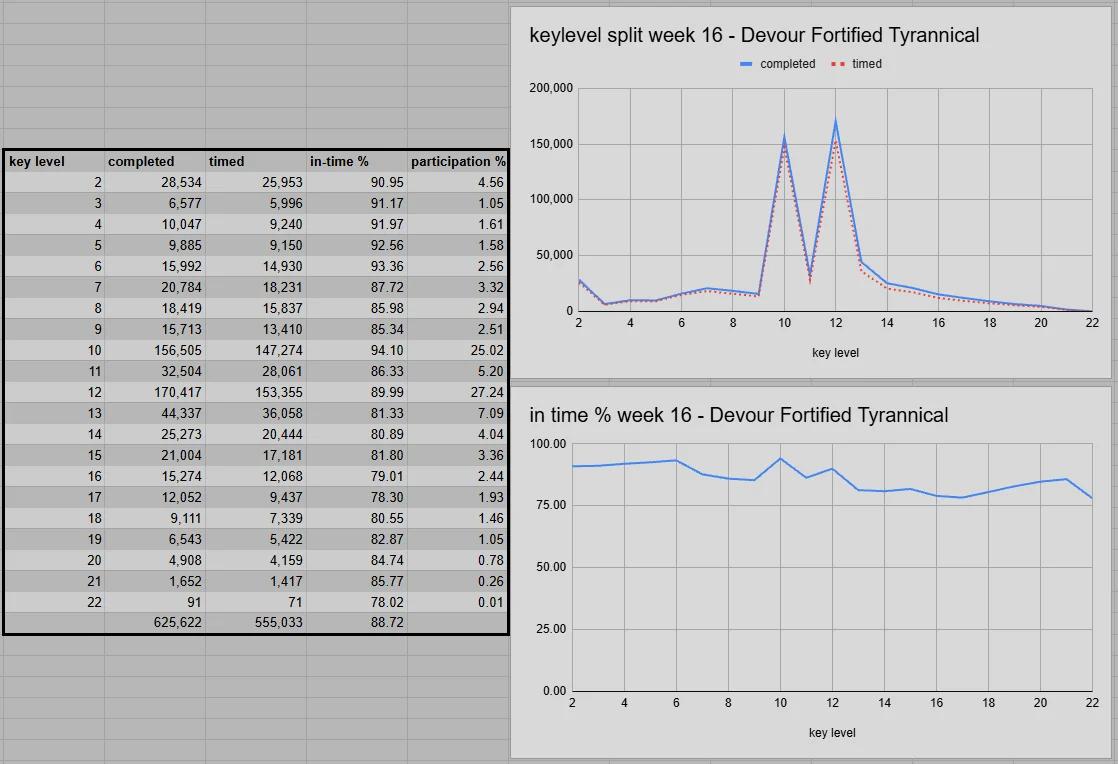
Task: Click total timed cell 555,033
Action: coord(256,622)
